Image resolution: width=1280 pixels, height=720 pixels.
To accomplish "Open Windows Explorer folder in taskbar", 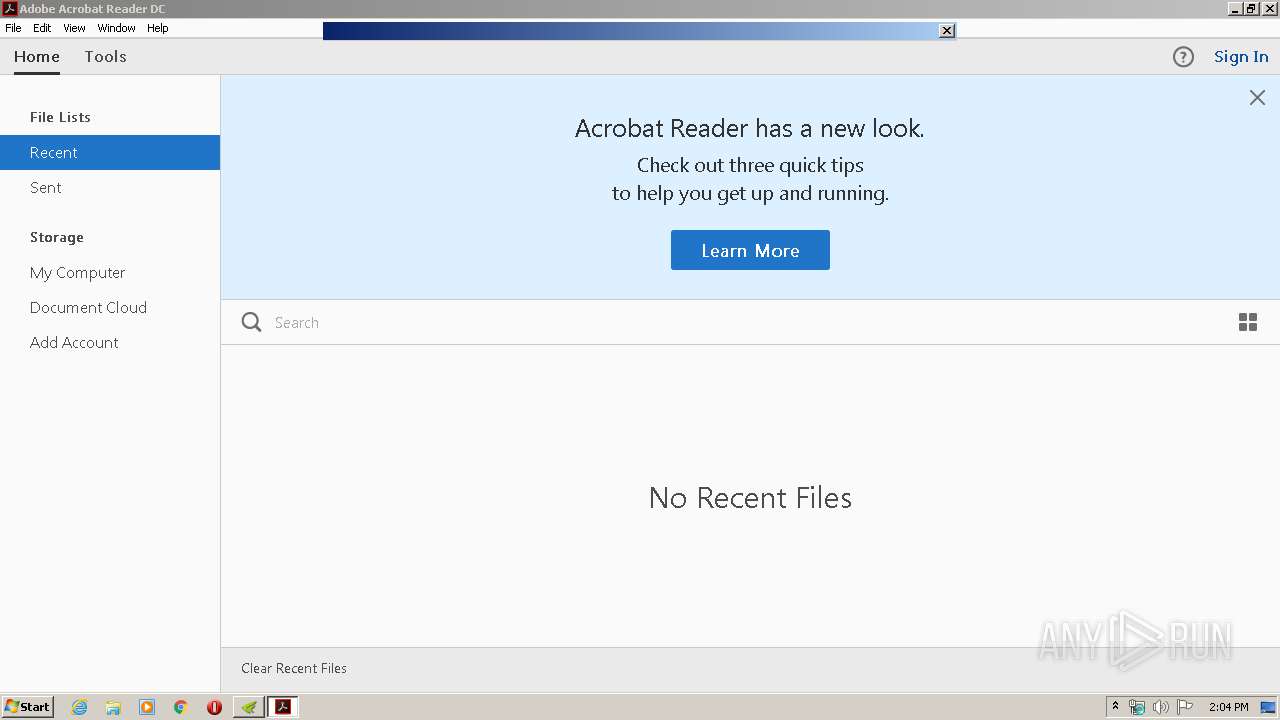I will (x=113, y=707).
